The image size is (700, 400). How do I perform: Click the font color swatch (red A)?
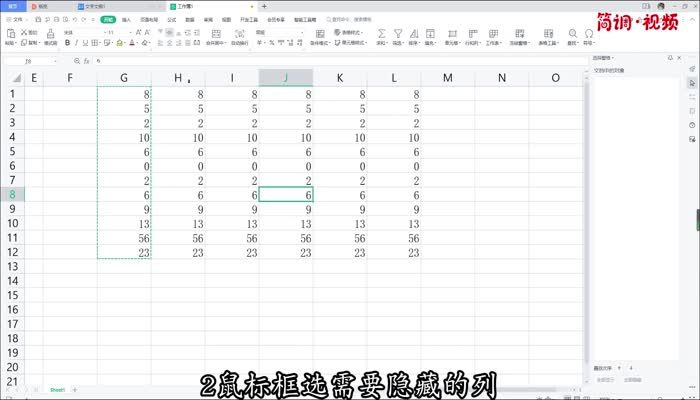click(x=131, y=44)
